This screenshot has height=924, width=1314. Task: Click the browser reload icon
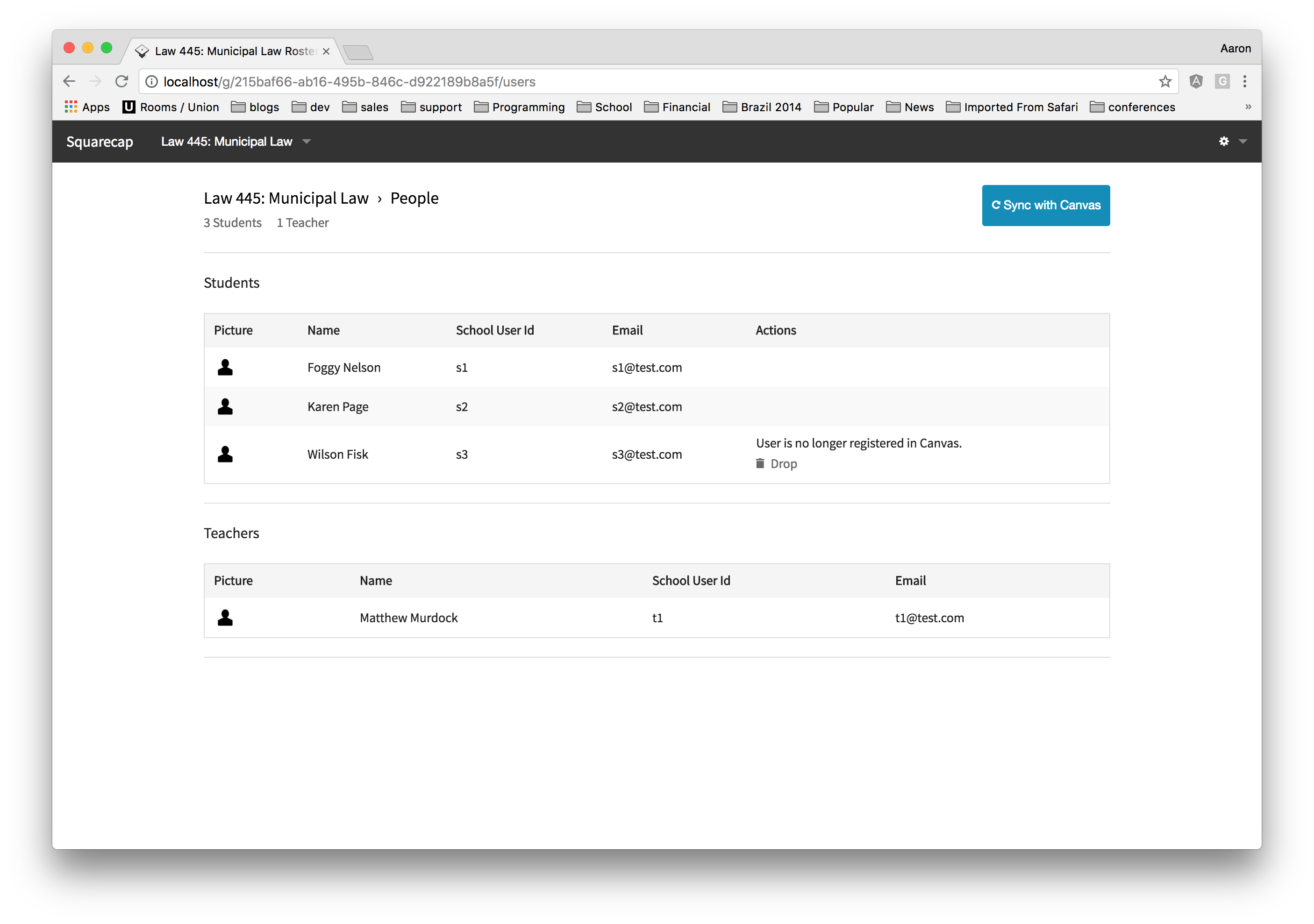click(x=121, y=82)
